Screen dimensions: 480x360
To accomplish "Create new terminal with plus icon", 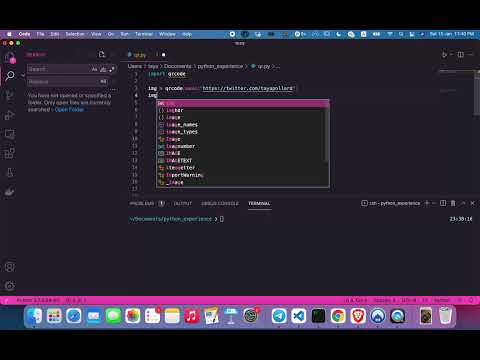I will click(x=426, y=203).
